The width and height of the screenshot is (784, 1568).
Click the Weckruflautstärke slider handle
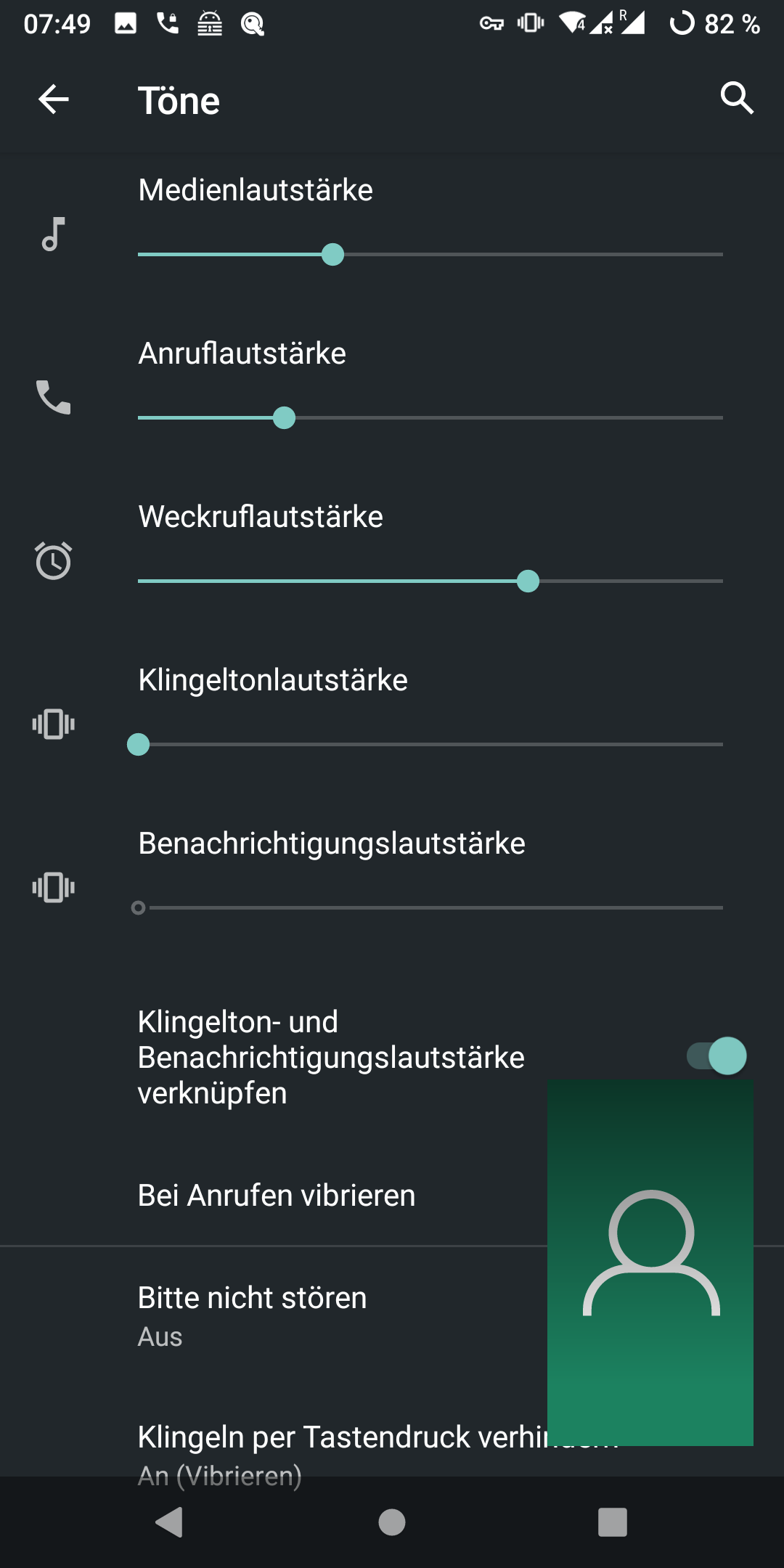pos(528,581)
